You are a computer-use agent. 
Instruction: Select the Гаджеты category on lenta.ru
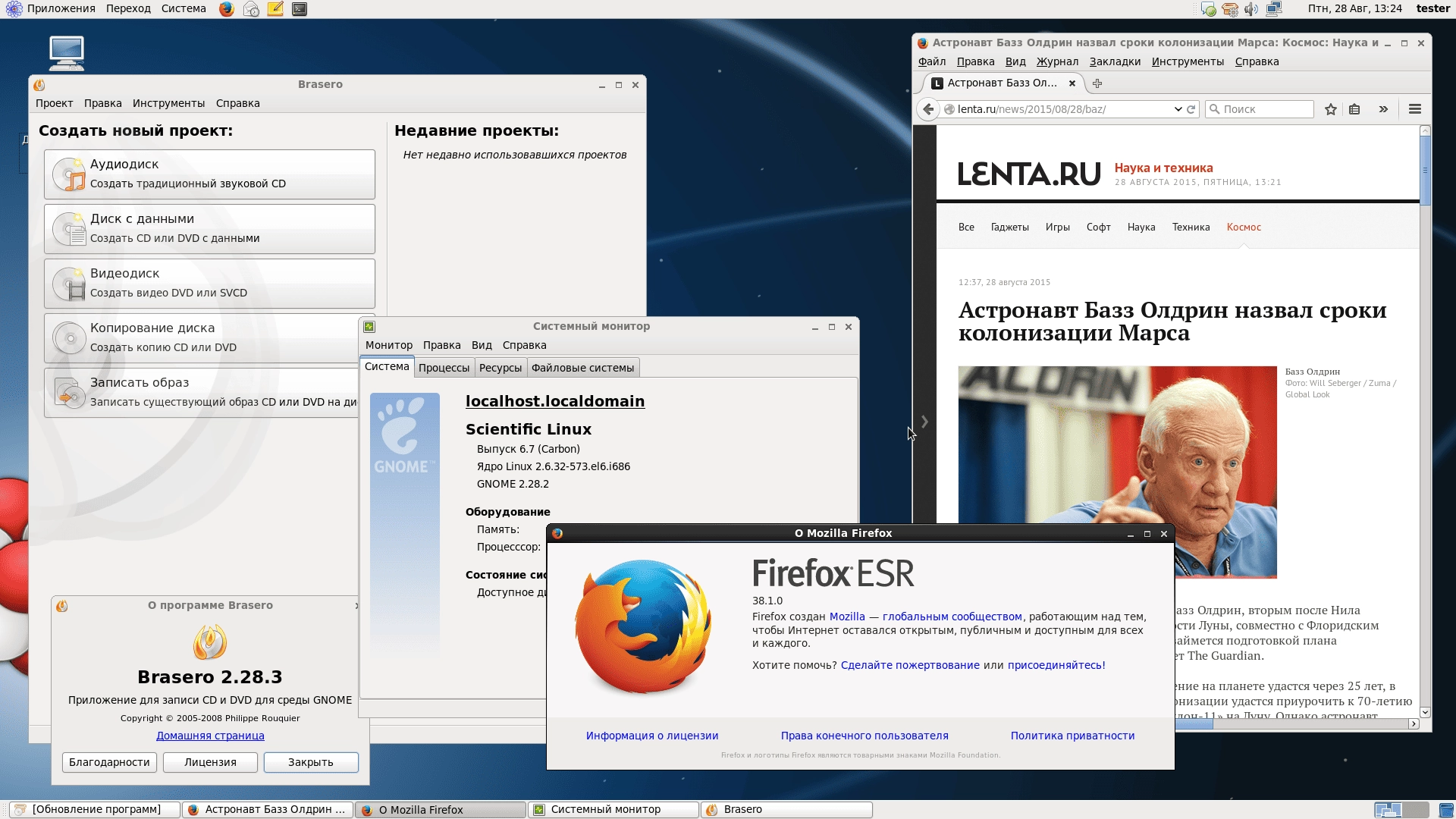1009,227
